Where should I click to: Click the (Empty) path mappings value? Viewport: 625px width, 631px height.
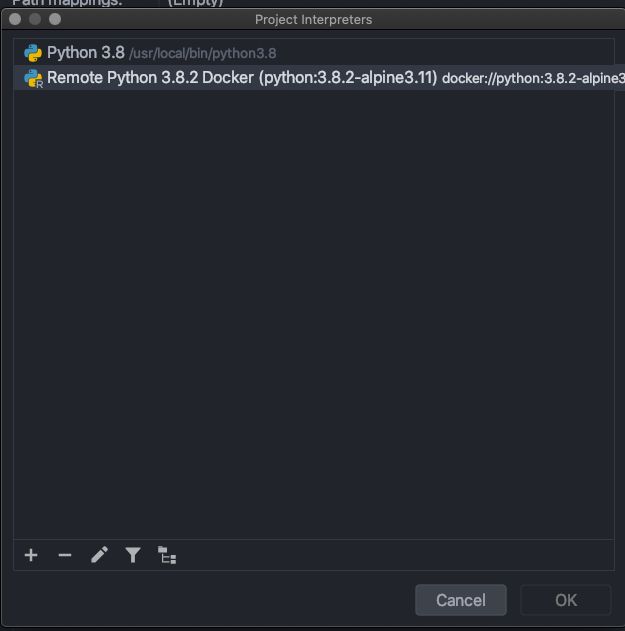click(195, 3)
